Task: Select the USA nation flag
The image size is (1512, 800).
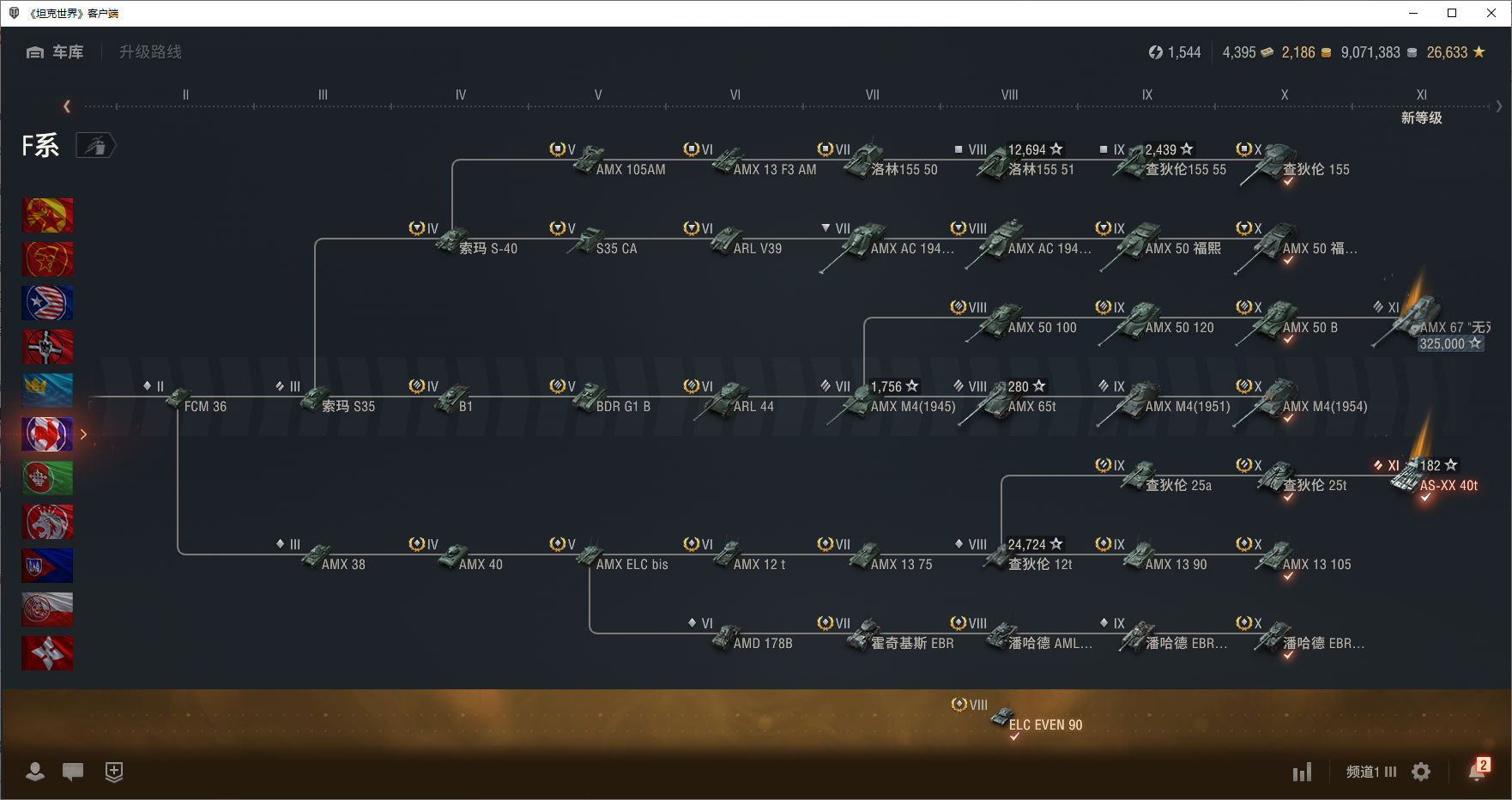Action: [47, 303]
